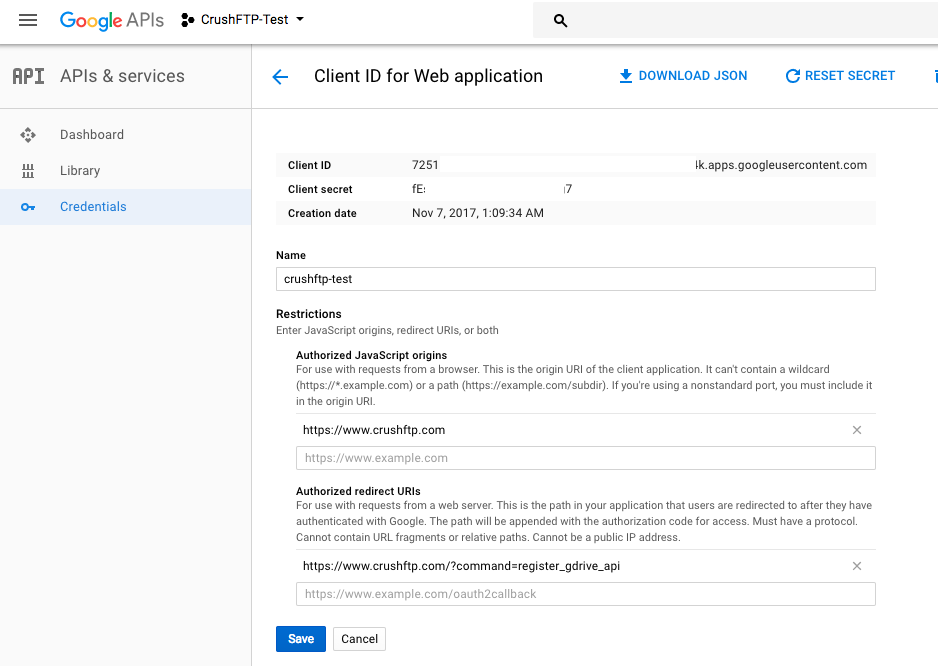Click the Authorized redirect URIs label

pos(358,491)
